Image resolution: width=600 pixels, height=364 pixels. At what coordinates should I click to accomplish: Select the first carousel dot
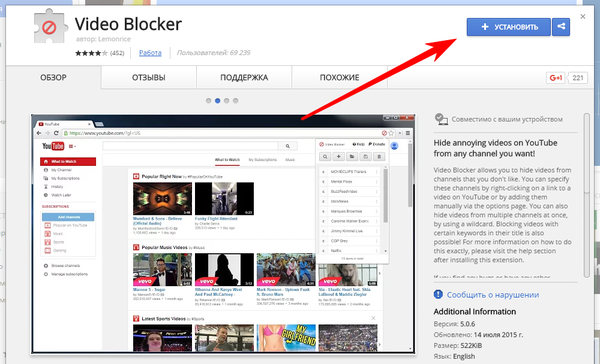209,101
